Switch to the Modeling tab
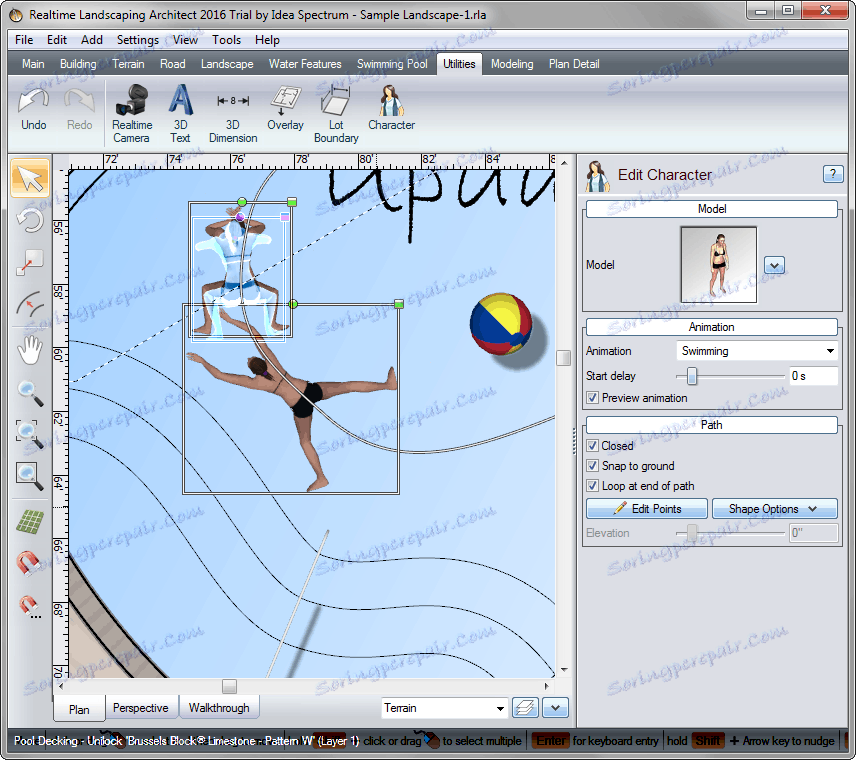Screen dimensions: 856x760 pyautogui.click(x=512, y=64)
